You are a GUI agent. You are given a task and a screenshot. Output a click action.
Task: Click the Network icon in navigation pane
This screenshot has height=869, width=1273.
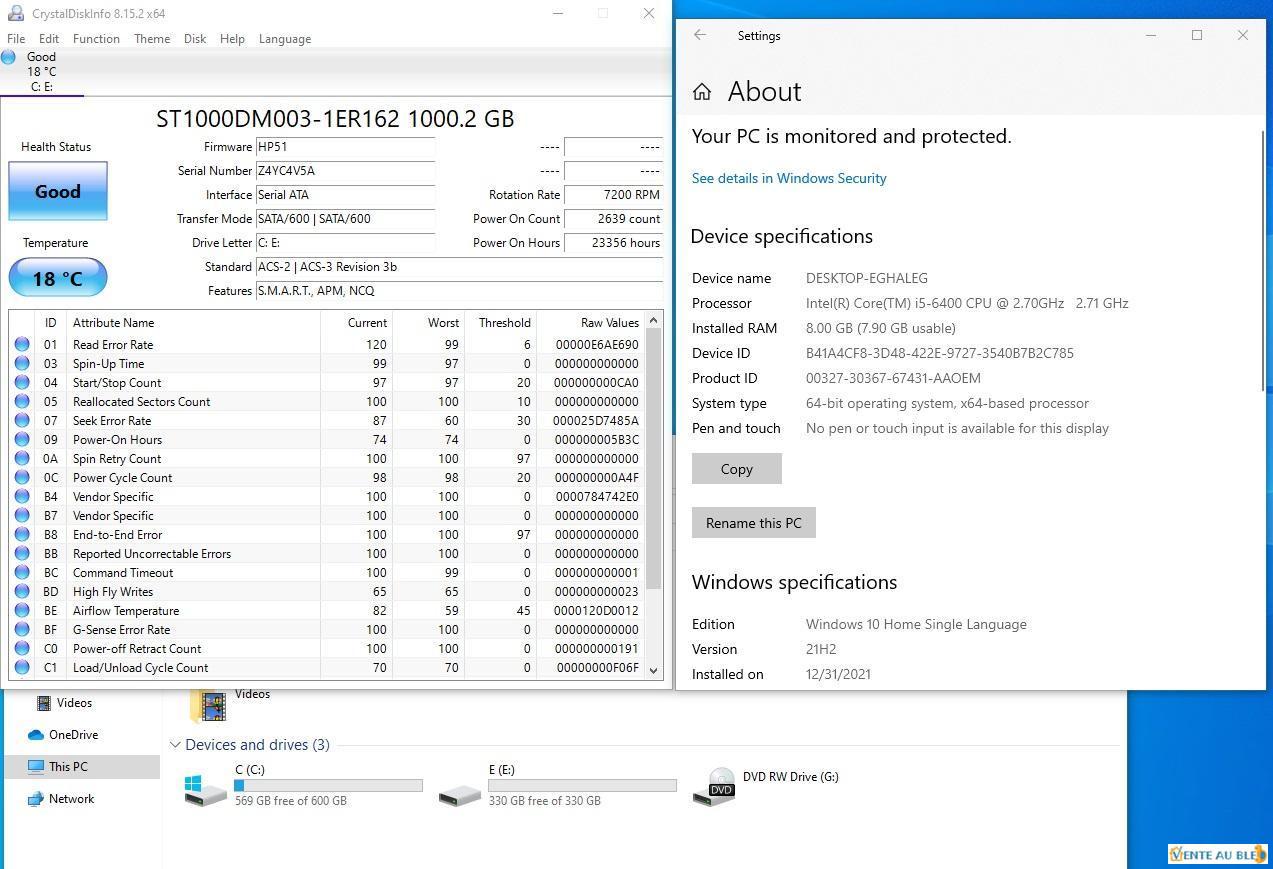coord(36,799)
